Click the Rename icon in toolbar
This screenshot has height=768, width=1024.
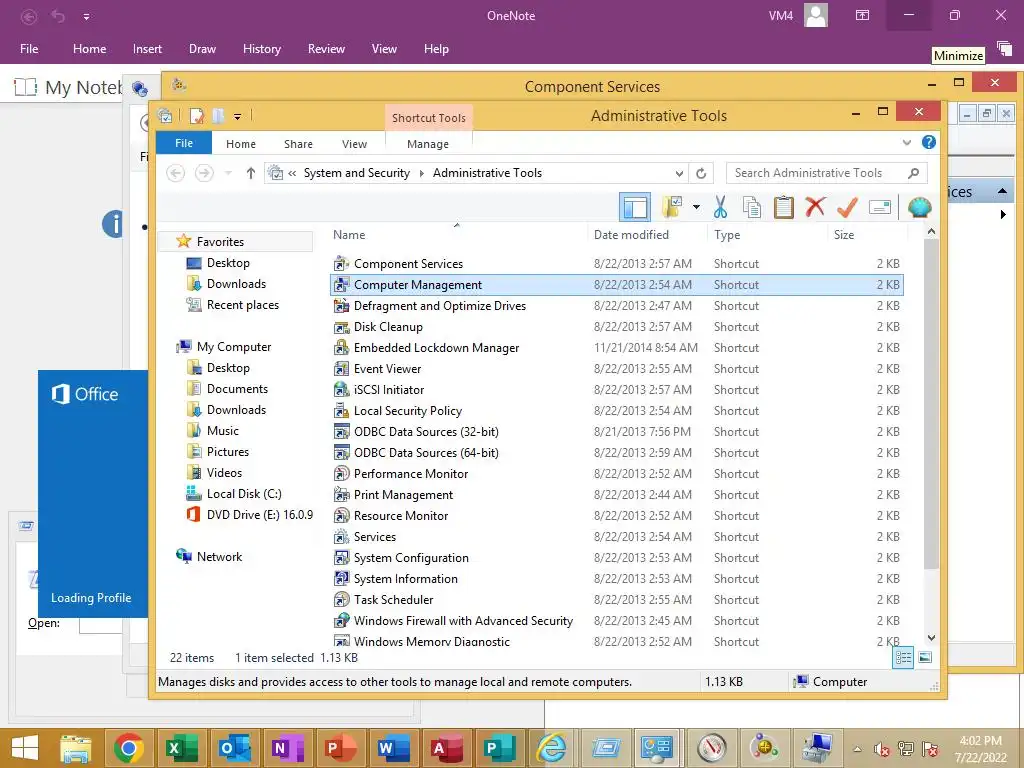coord(880,208)
